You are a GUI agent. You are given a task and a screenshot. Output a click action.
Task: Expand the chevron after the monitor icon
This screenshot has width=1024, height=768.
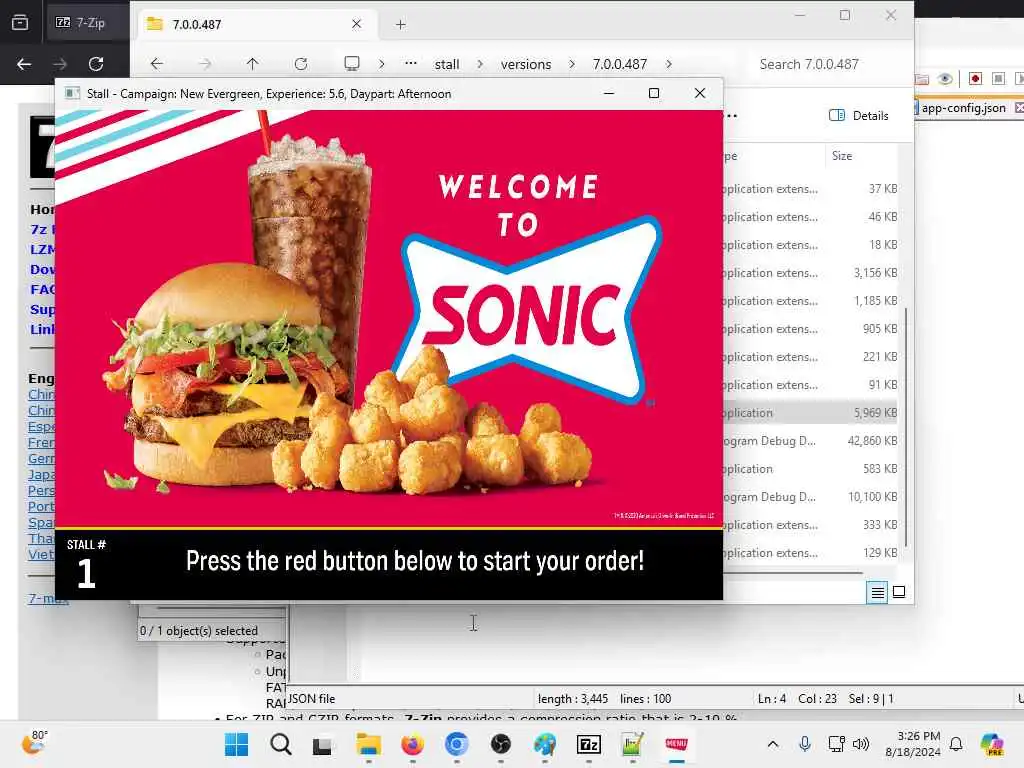click(x=381, y=64)
